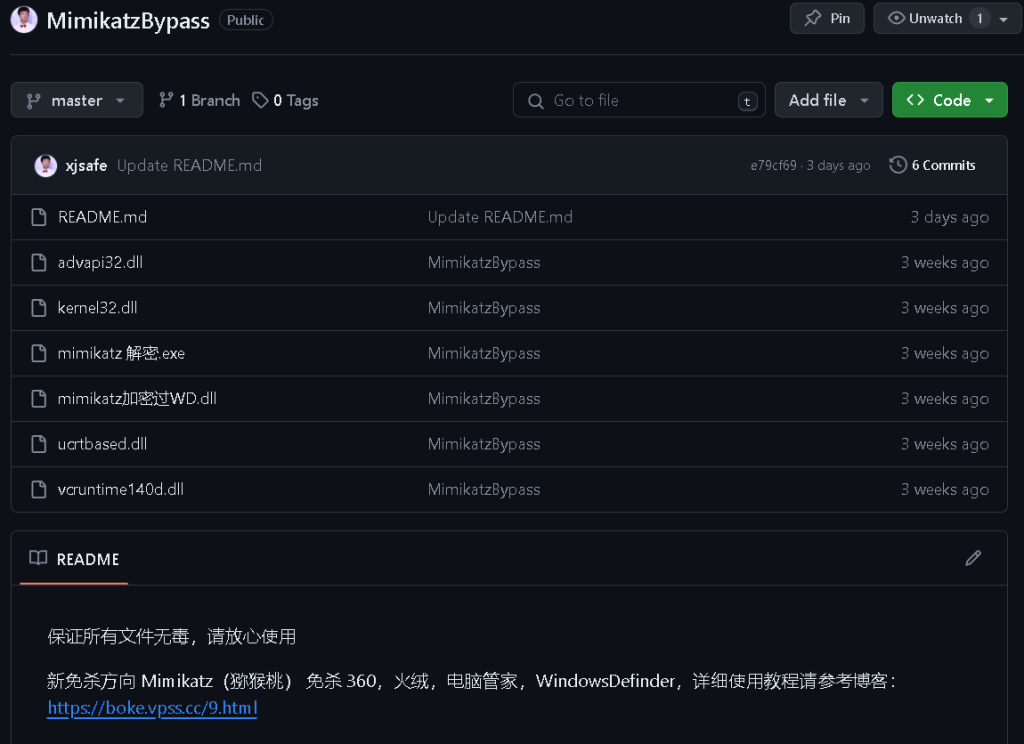The image size is (1024, 744).
Task: Click the file icon beside mimikatz 解密.exe
Action: click(x=39, y=353)
